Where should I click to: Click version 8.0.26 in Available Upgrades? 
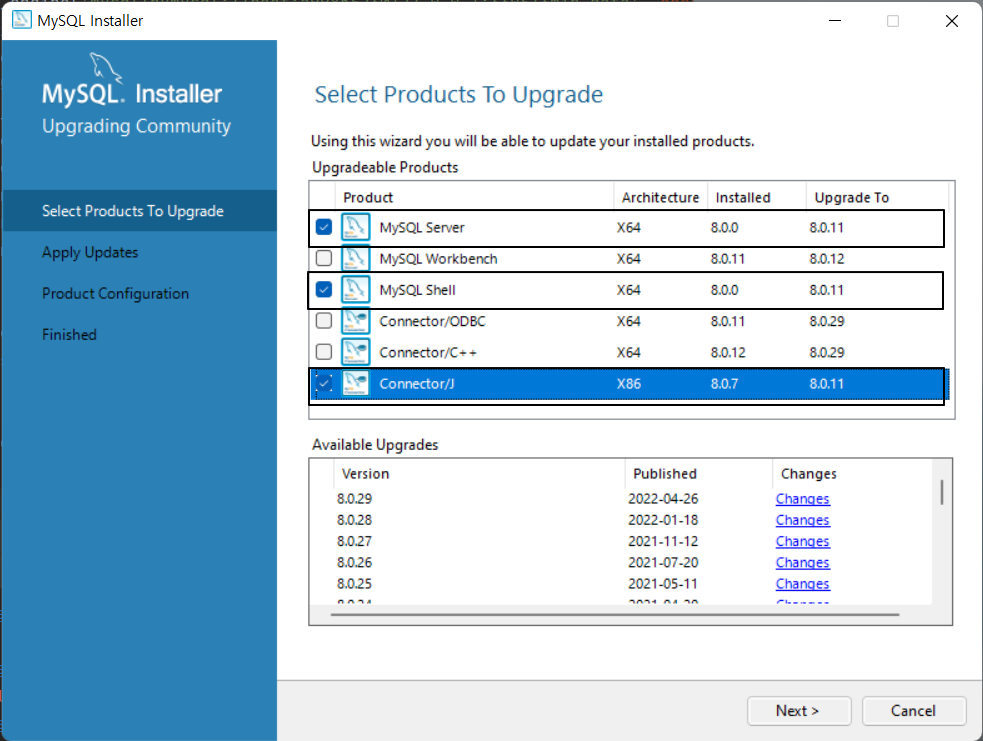click(x=354, y=563)
